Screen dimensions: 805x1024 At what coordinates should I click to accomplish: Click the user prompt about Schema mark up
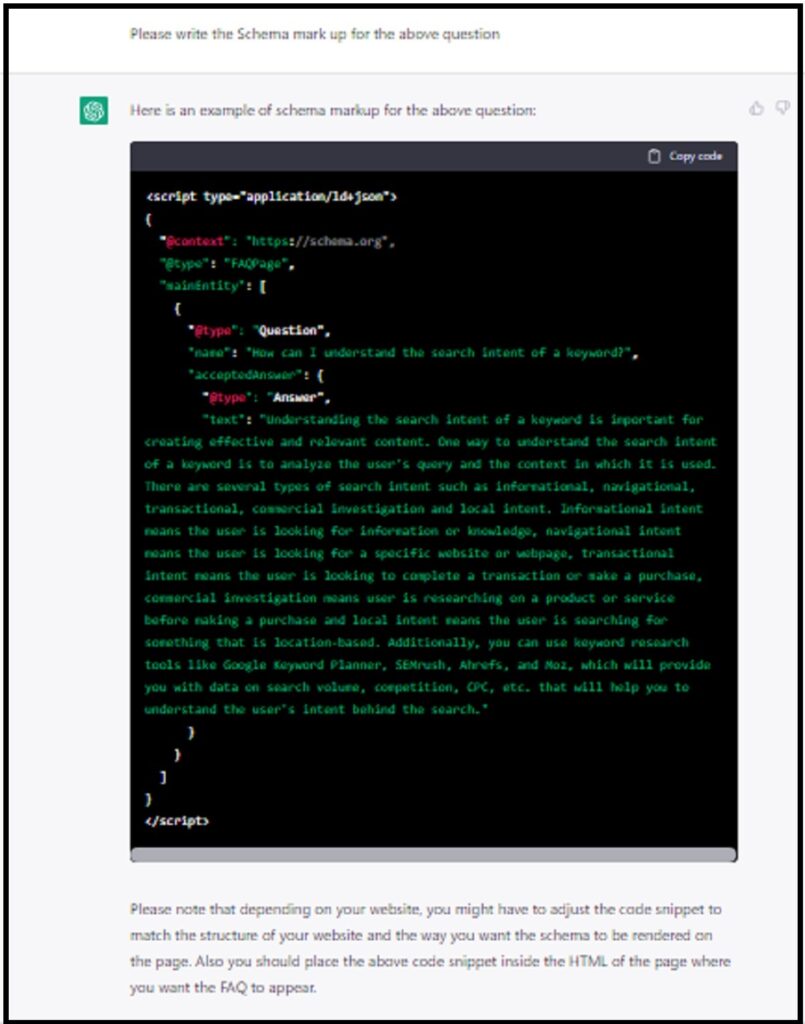pos(314,34)
